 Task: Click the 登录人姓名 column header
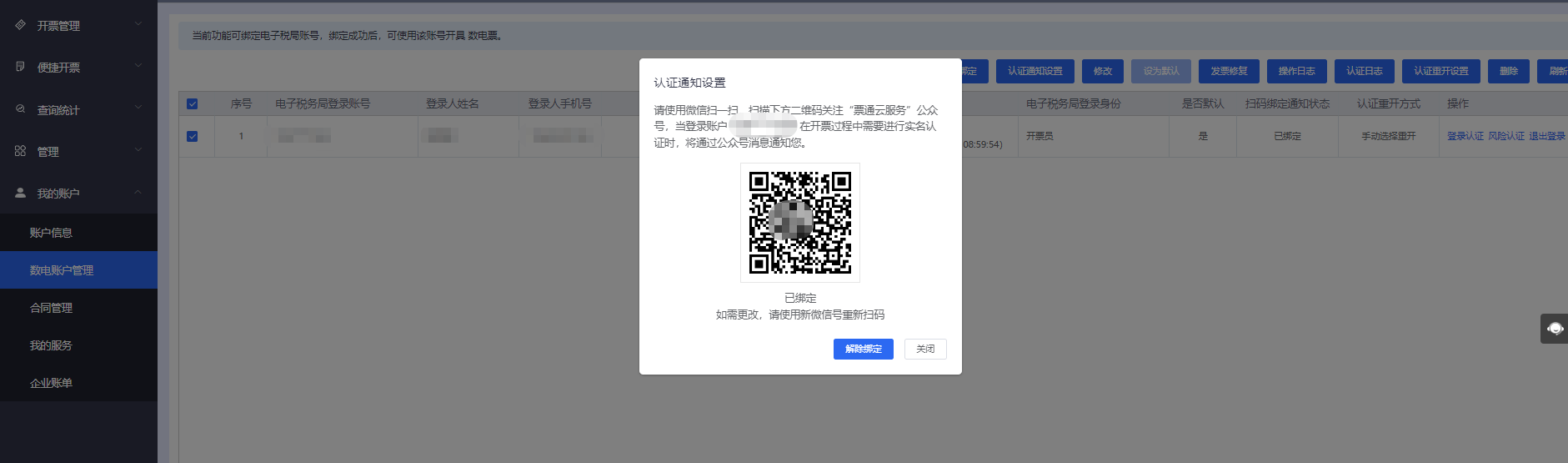[453, 103]
